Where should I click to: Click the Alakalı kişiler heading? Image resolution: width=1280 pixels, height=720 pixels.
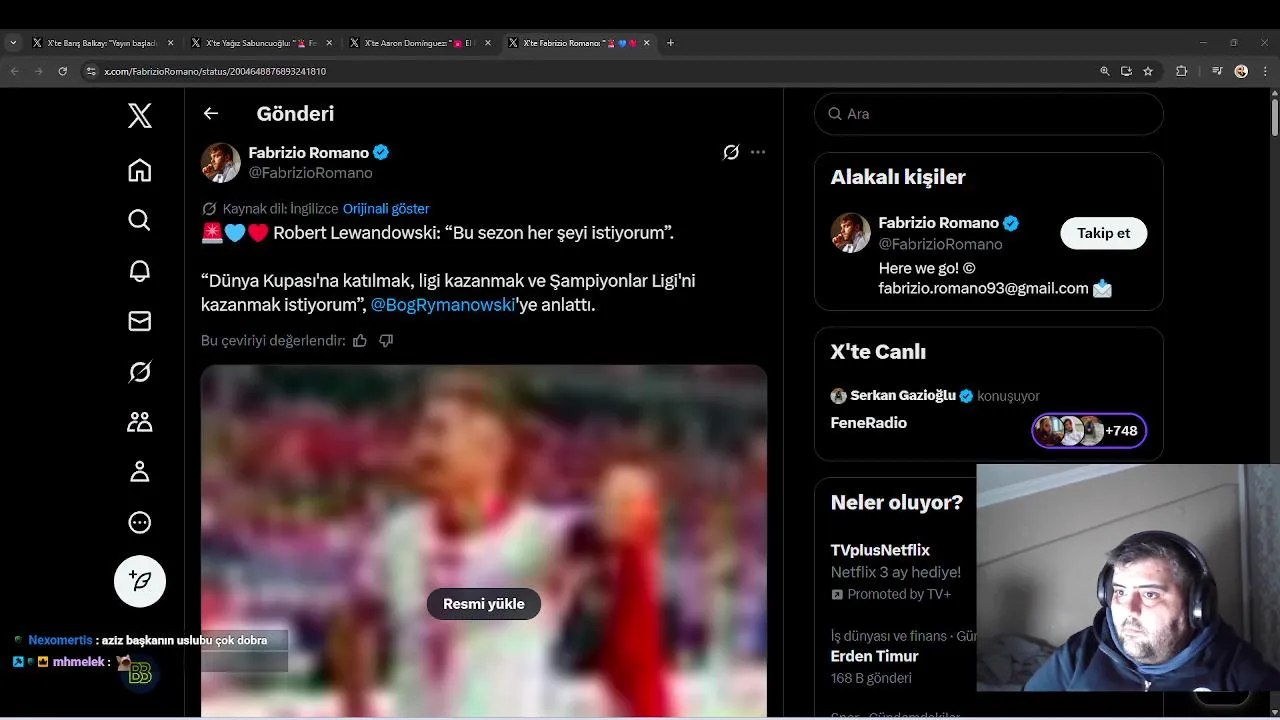(x=898, y=177)
